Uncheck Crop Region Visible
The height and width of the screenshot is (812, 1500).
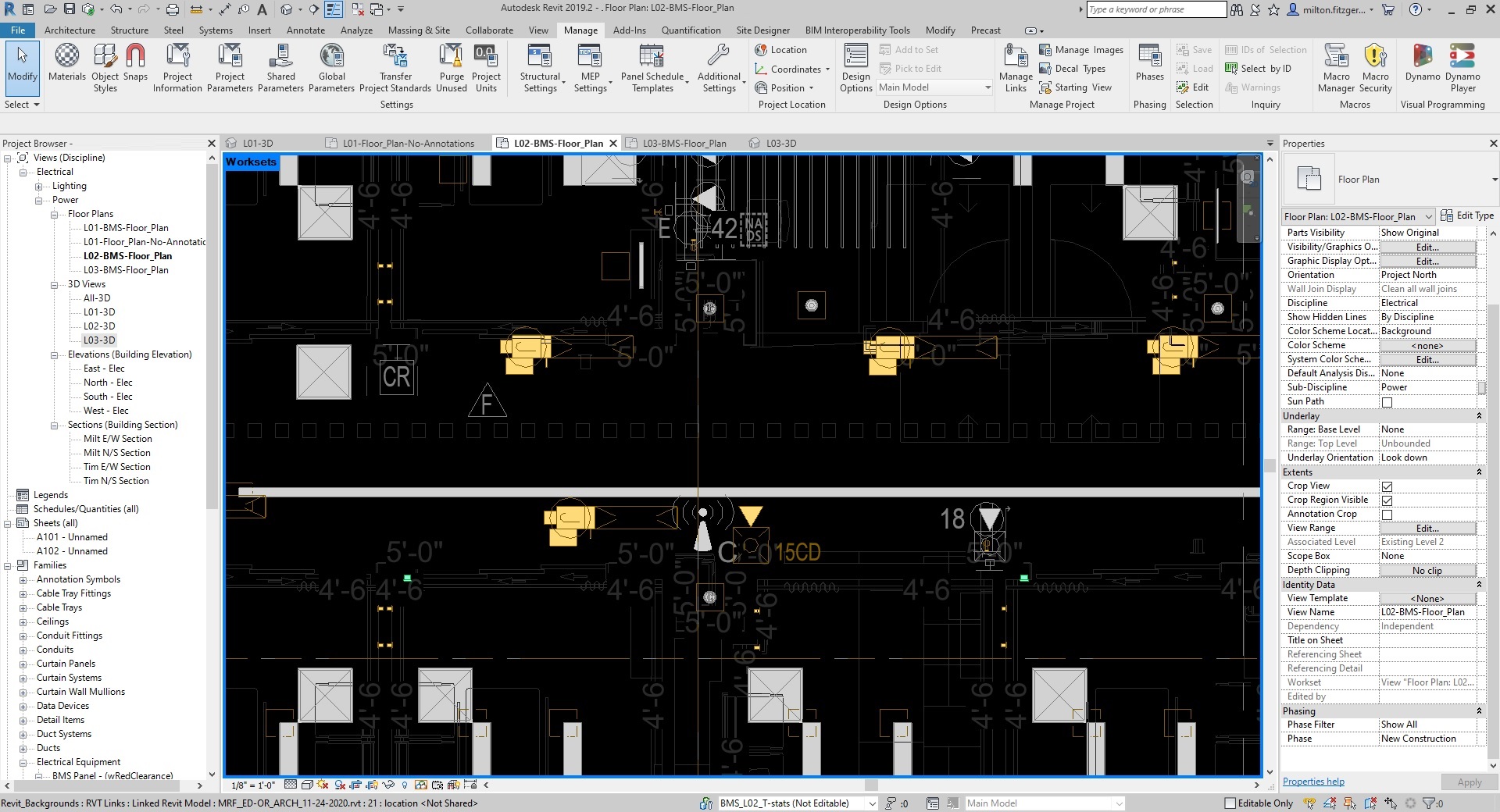tap(1387, 500)
